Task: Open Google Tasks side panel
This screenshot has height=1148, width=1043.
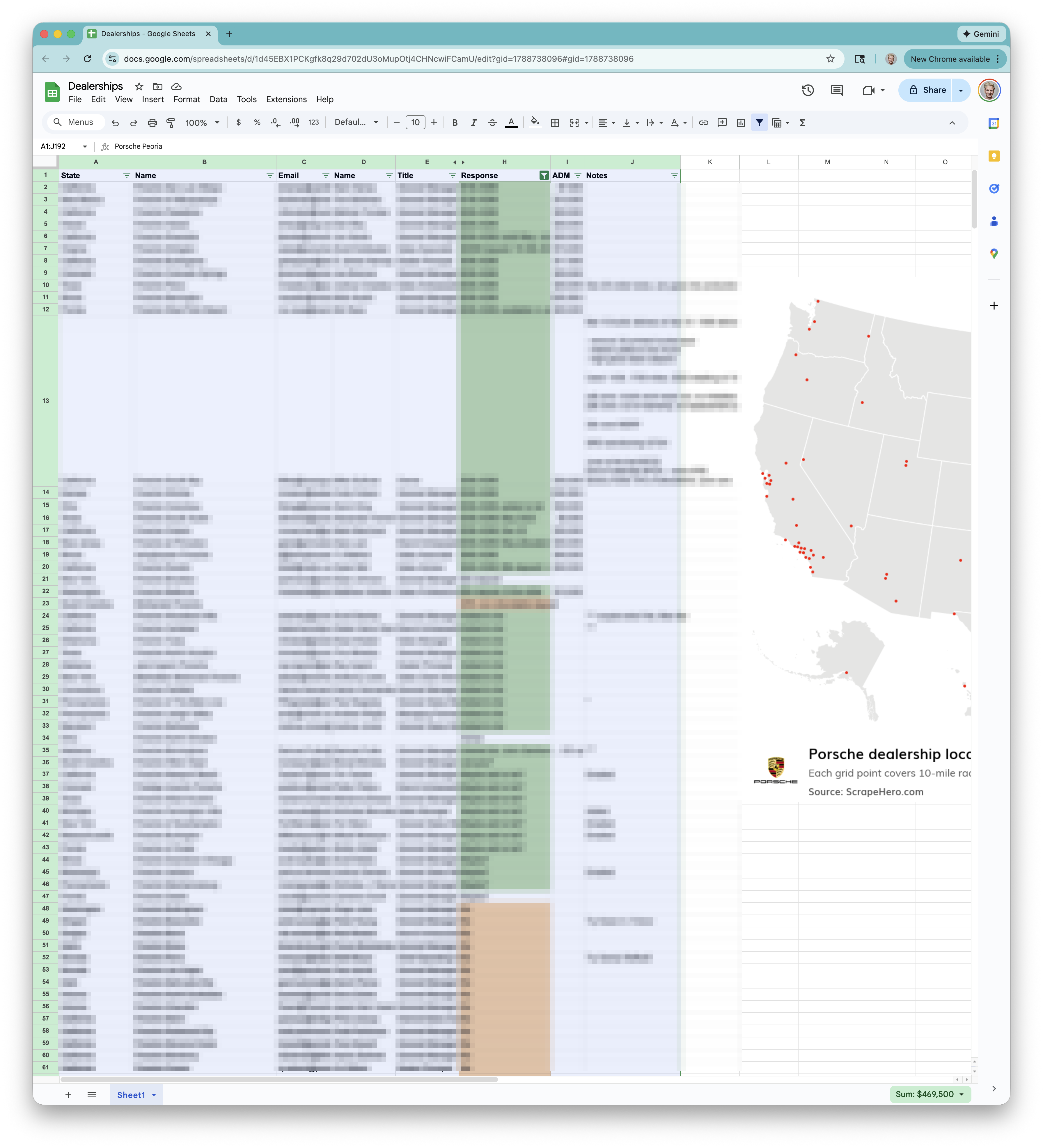Action: pos(994,189)
